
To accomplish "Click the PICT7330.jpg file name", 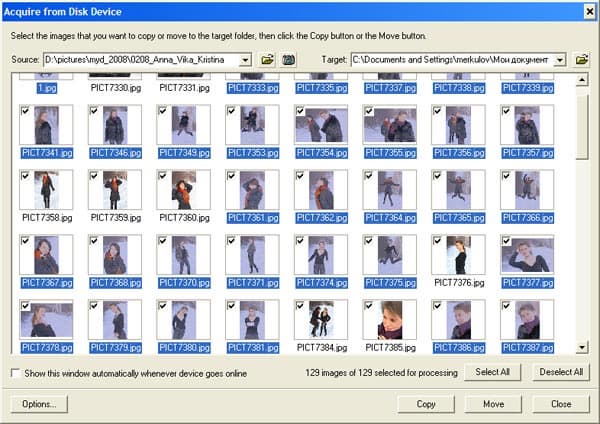I will [x=116, y=88].
